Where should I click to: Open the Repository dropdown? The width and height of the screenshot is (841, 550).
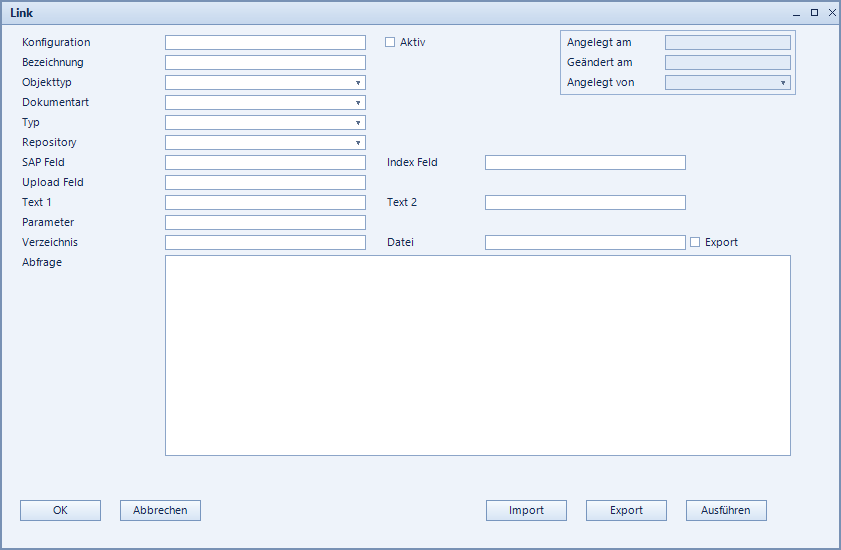tap(358, 142)
